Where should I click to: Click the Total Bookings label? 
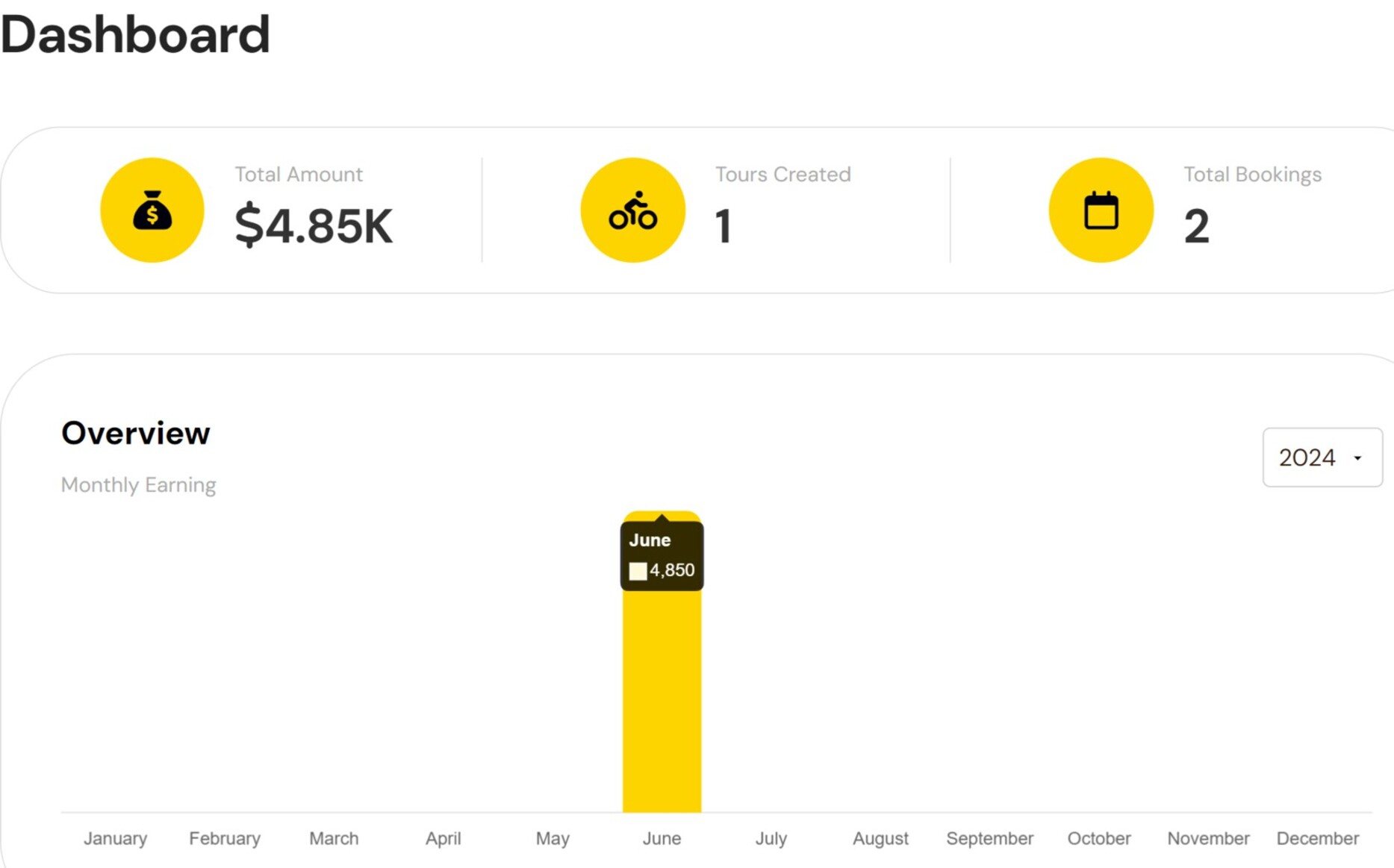point(1252,174)
